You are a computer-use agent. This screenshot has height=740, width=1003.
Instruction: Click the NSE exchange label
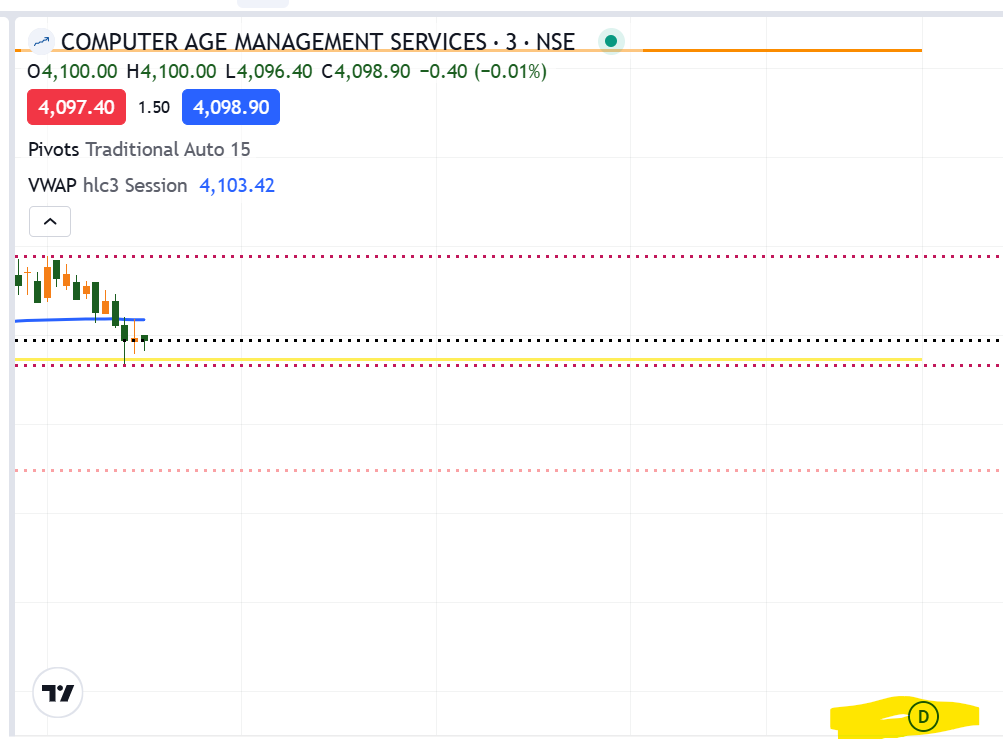click(x=555, y=42)
